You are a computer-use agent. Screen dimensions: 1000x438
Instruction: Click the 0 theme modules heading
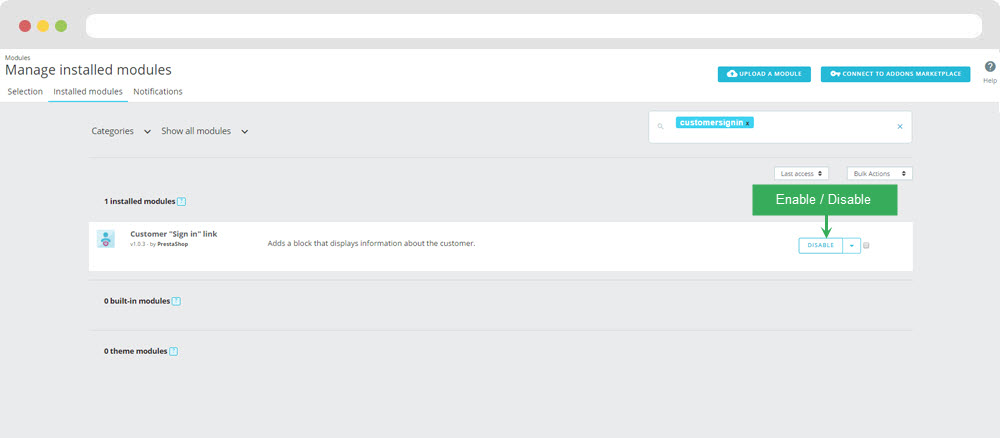[x=136, y=351]
